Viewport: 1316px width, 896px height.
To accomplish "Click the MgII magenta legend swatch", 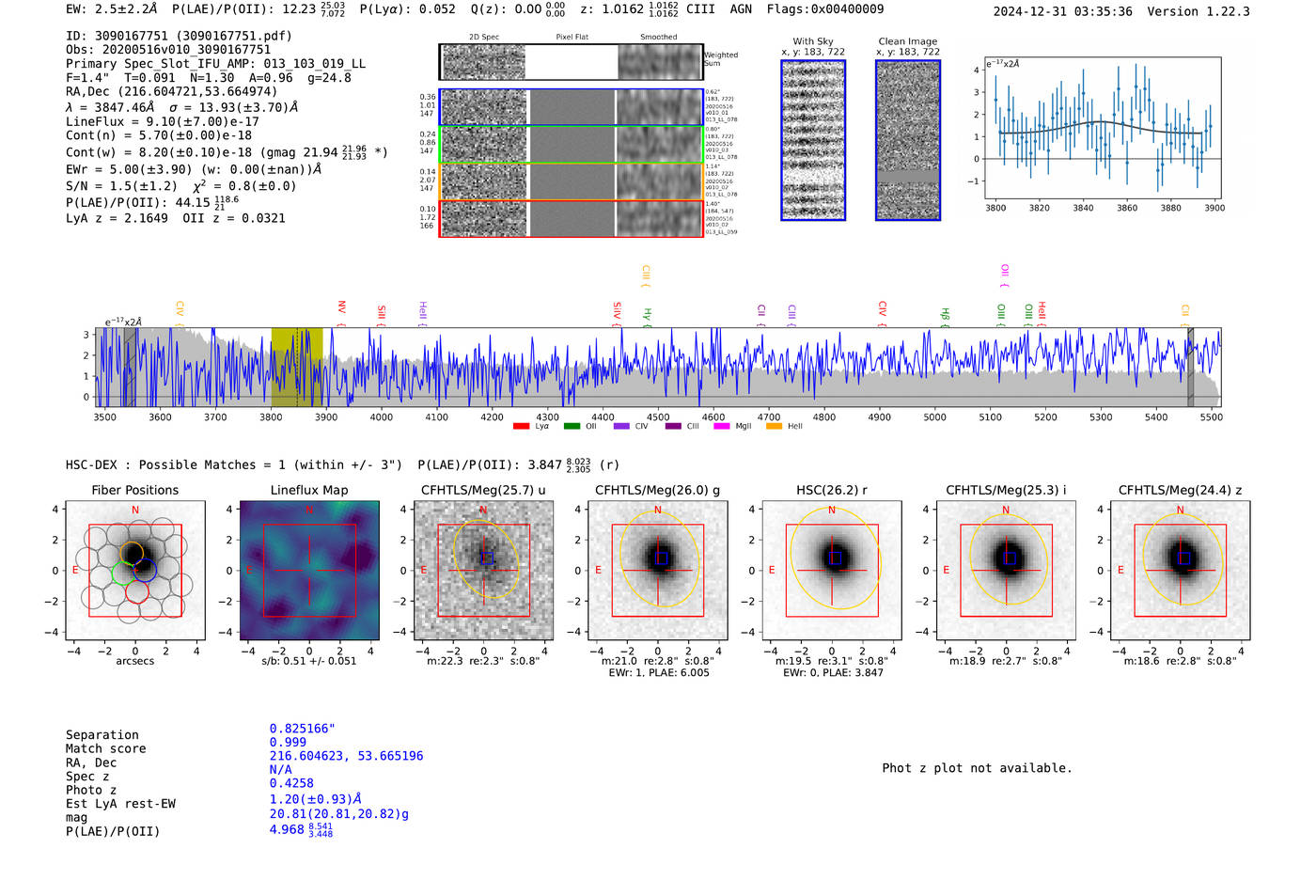I will [x=721, y=426].
